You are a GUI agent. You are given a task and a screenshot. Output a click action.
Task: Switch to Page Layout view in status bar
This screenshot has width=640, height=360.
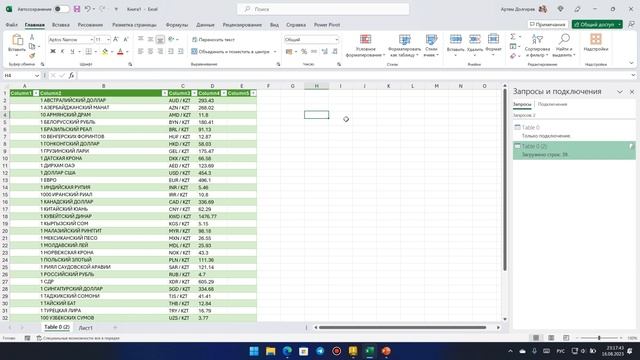[551, 338]
